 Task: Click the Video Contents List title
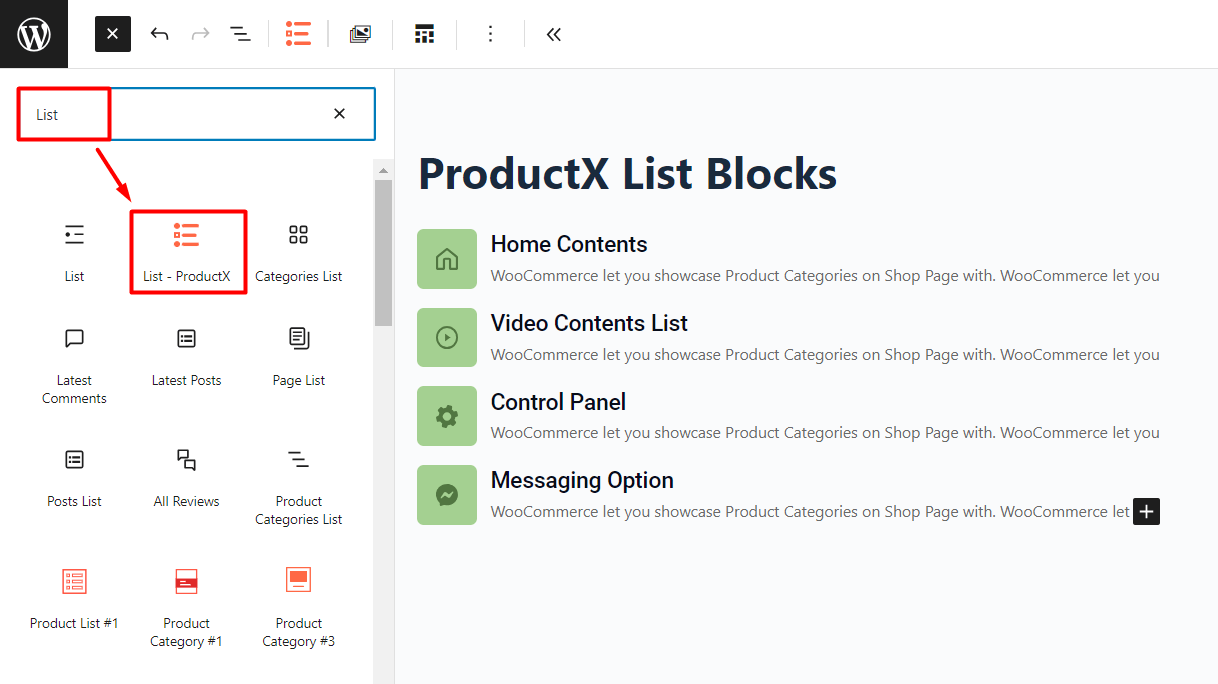(x=589, y=323)
